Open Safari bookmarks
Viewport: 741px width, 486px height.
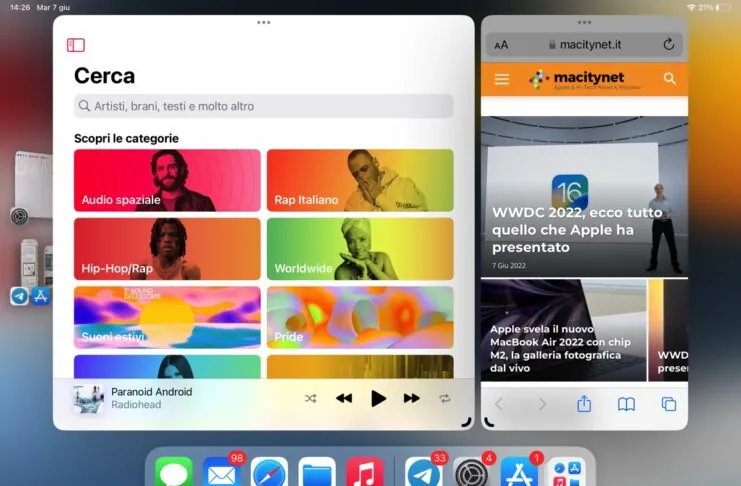coord(626,404)
